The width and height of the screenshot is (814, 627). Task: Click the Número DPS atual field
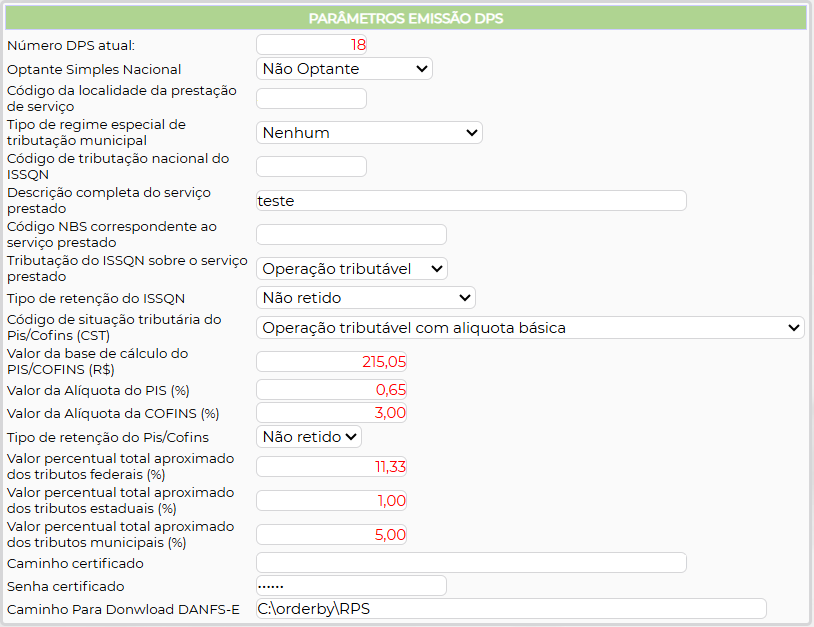pos(312,45)
